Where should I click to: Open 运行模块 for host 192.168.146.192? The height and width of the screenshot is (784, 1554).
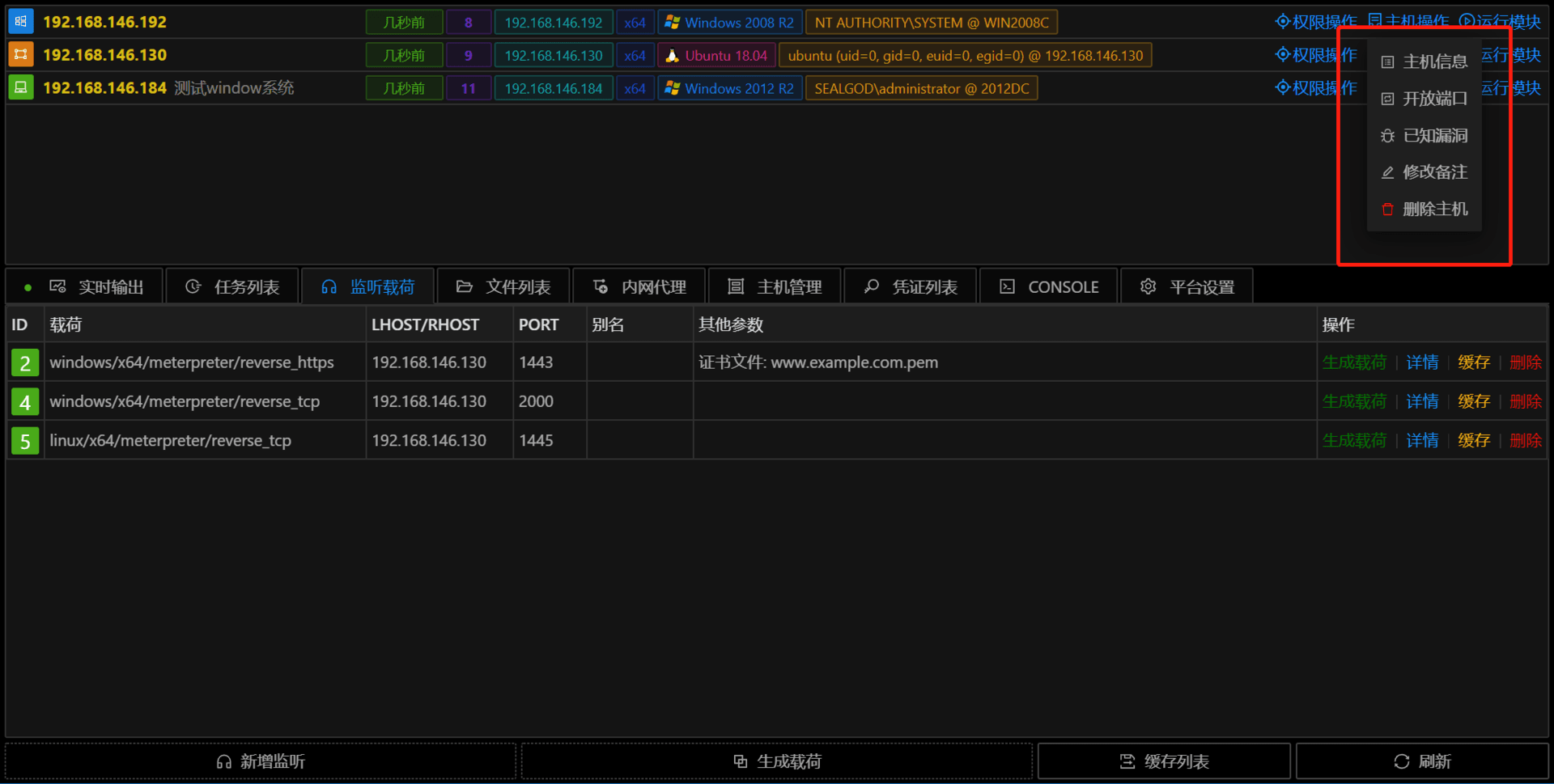click(1500, 22)
